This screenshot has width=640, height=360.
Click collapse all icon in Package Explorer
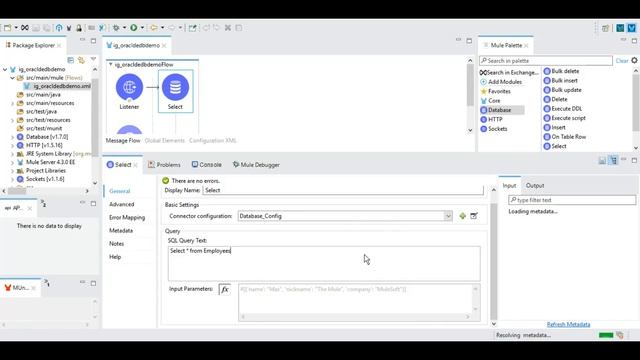pyautogui.click(x=71, y=60)
